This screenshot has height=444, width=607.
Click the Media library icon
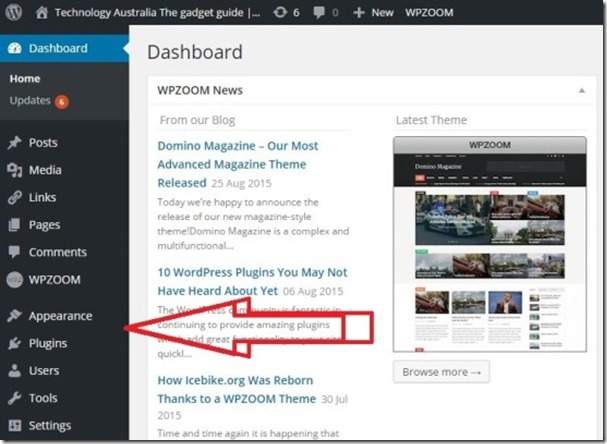click(14, 170)
